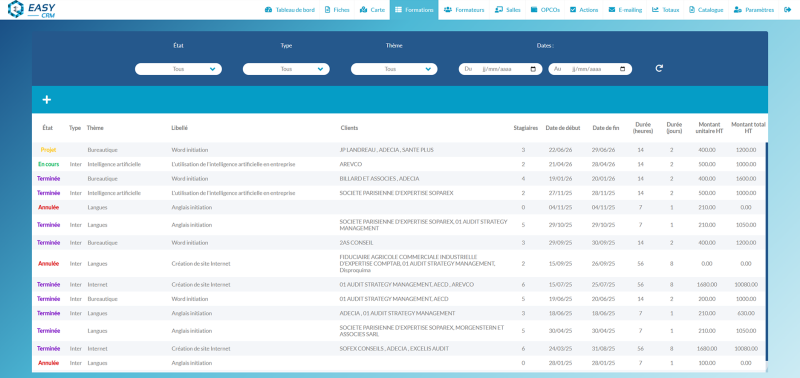This screenshot has width=800, height=378.
Task: Click the Montant total HT column header
Action: 748,128
